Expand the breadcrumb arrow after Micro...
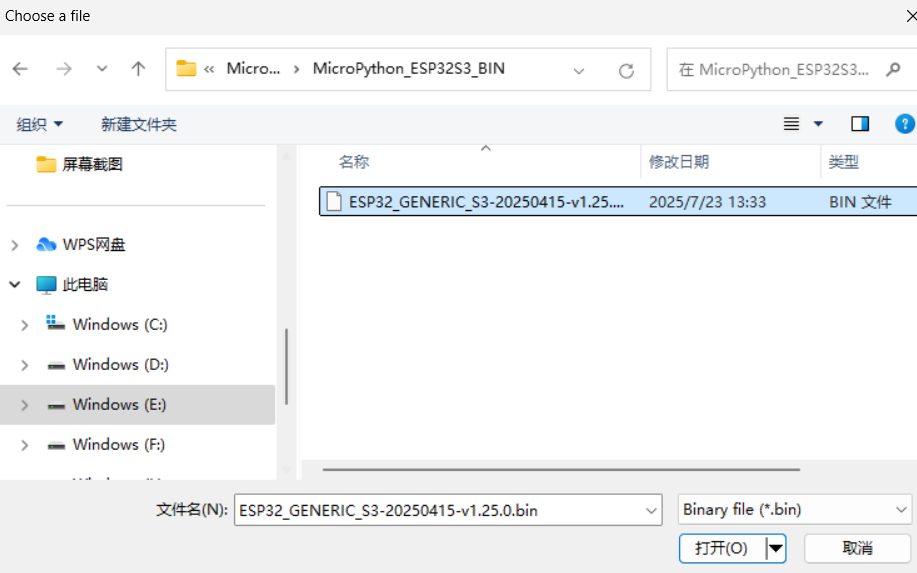The image size is (917, 573). [297, 69]
